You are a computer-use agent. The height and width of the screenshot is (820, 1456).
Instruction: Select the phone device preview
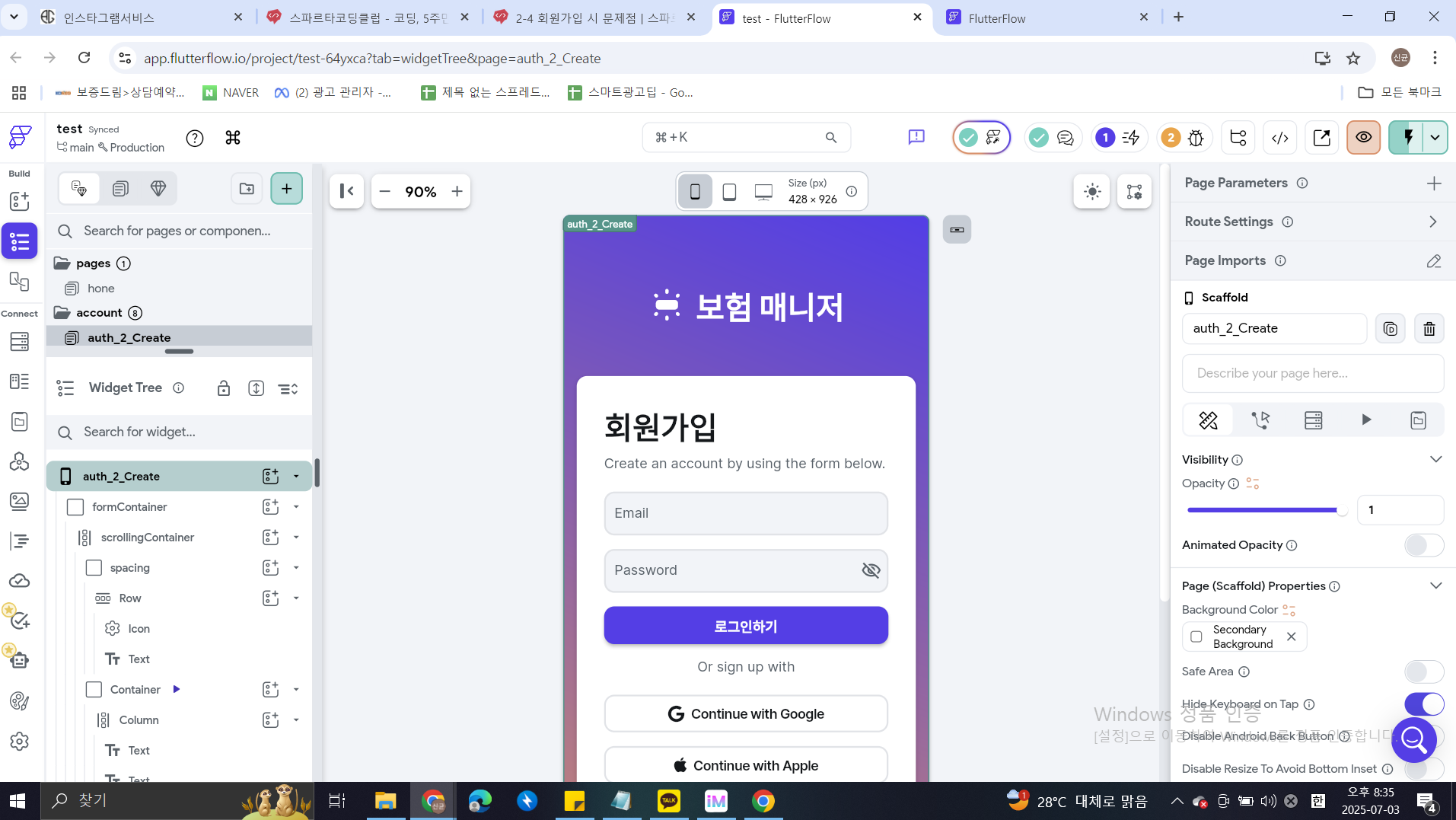point(695,192)
